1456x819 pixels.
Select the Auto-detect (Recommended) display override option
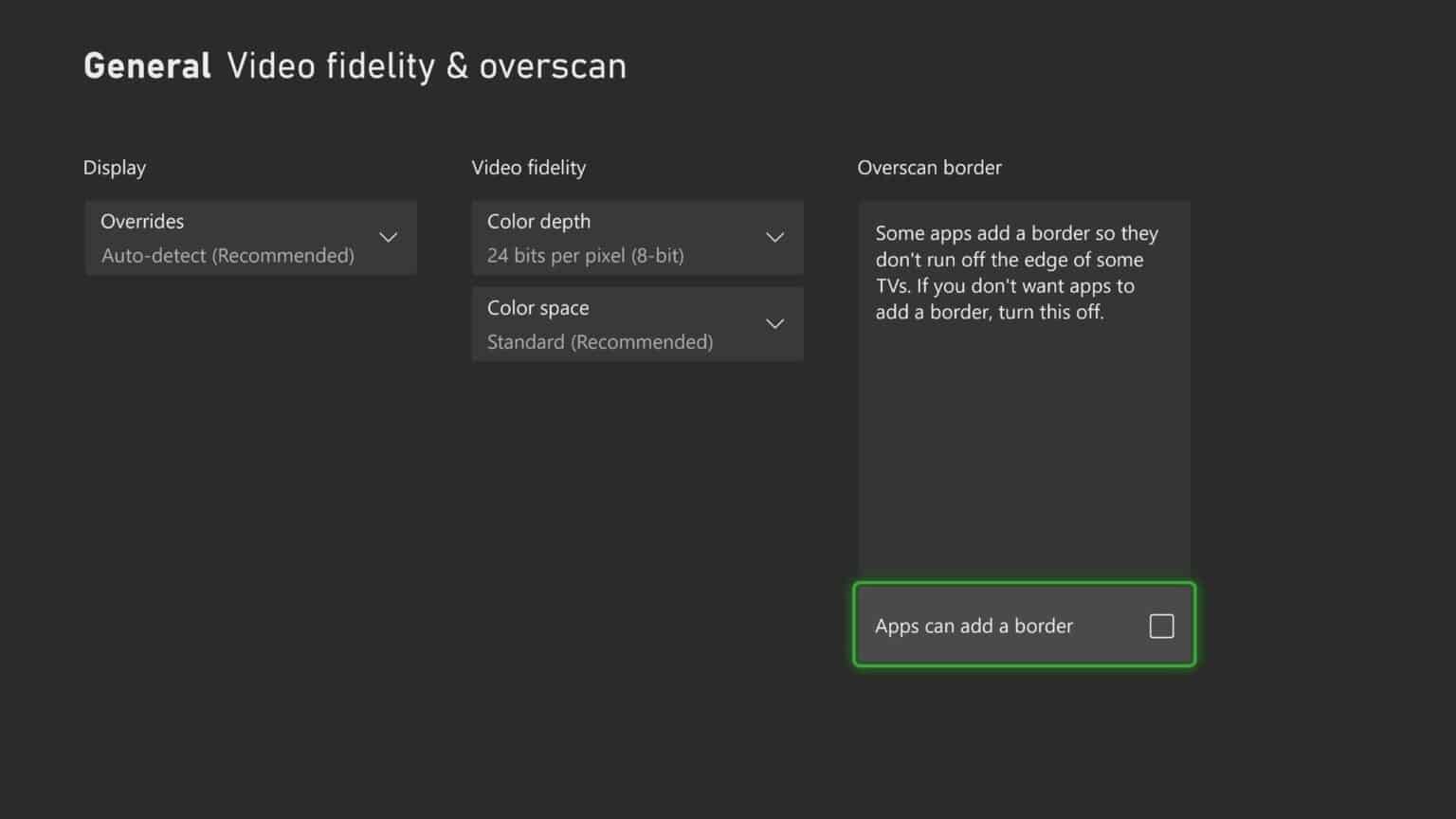tap(227, 255)
